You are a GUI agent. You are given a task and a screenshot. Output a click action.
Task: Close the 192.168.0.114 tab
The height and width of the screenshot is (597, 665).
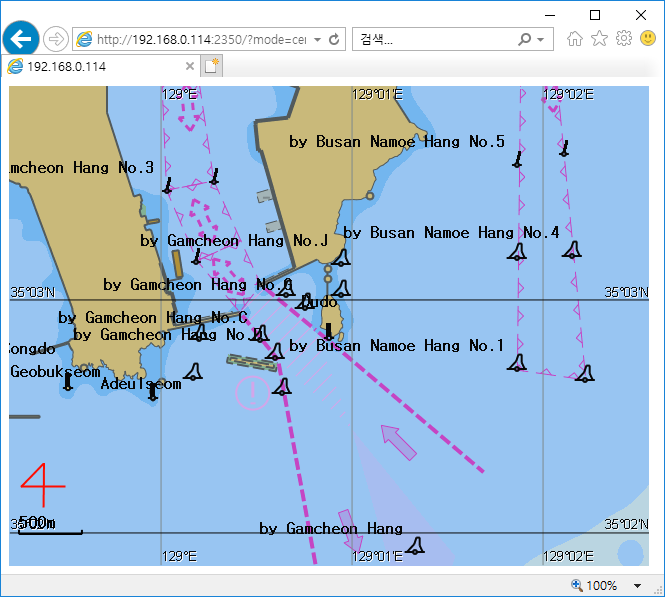pos(190,66)
